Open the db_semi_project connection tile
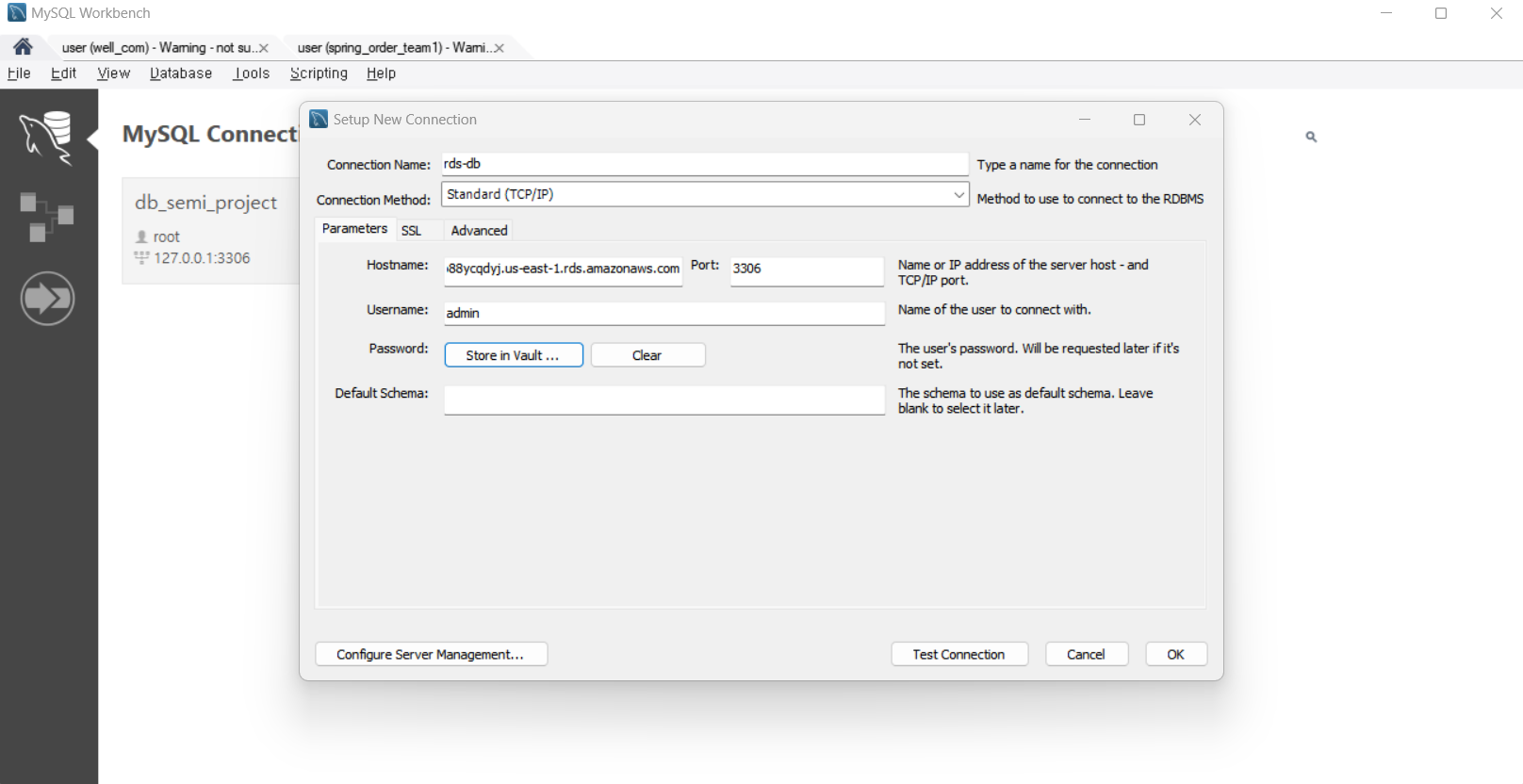The image size is (1523, 784). pyautogui.click(x=211, y=230)
